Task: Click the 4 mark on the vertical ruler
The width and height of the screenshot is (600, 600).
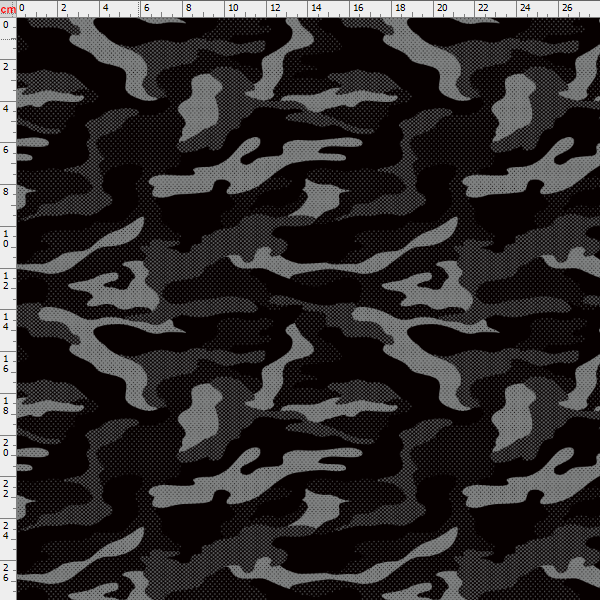Action: [5, 109]
